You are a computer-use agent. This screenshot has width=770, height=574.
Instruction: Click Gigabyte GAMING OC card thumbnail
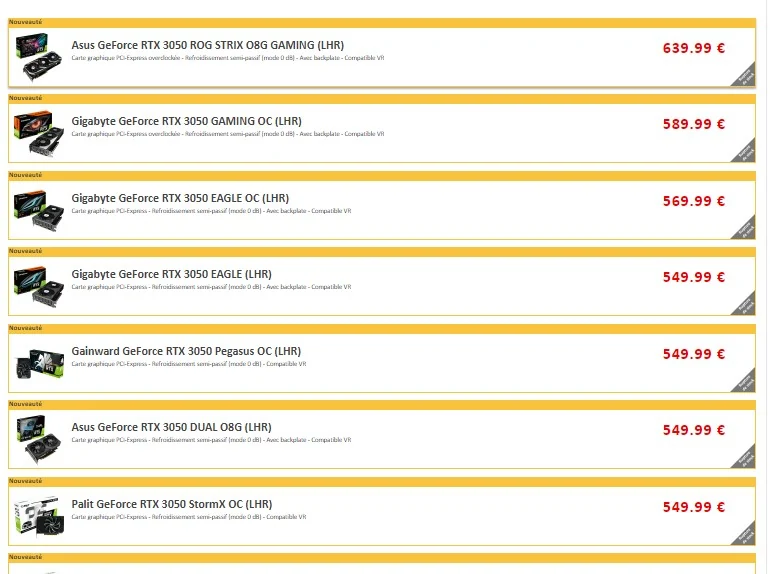(x=39, y=133)
